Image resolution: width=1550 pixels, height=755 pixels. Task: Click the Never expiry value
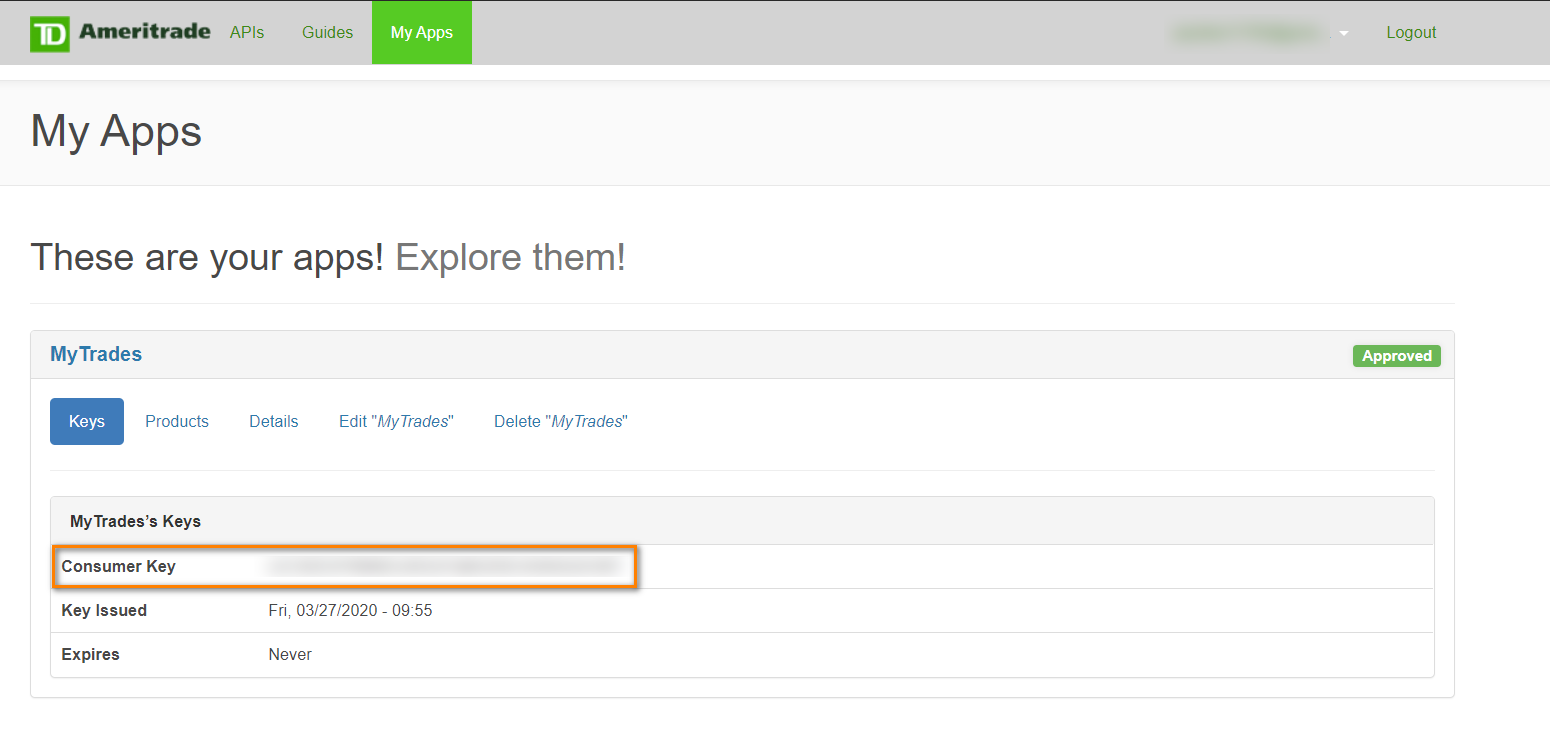290,654
